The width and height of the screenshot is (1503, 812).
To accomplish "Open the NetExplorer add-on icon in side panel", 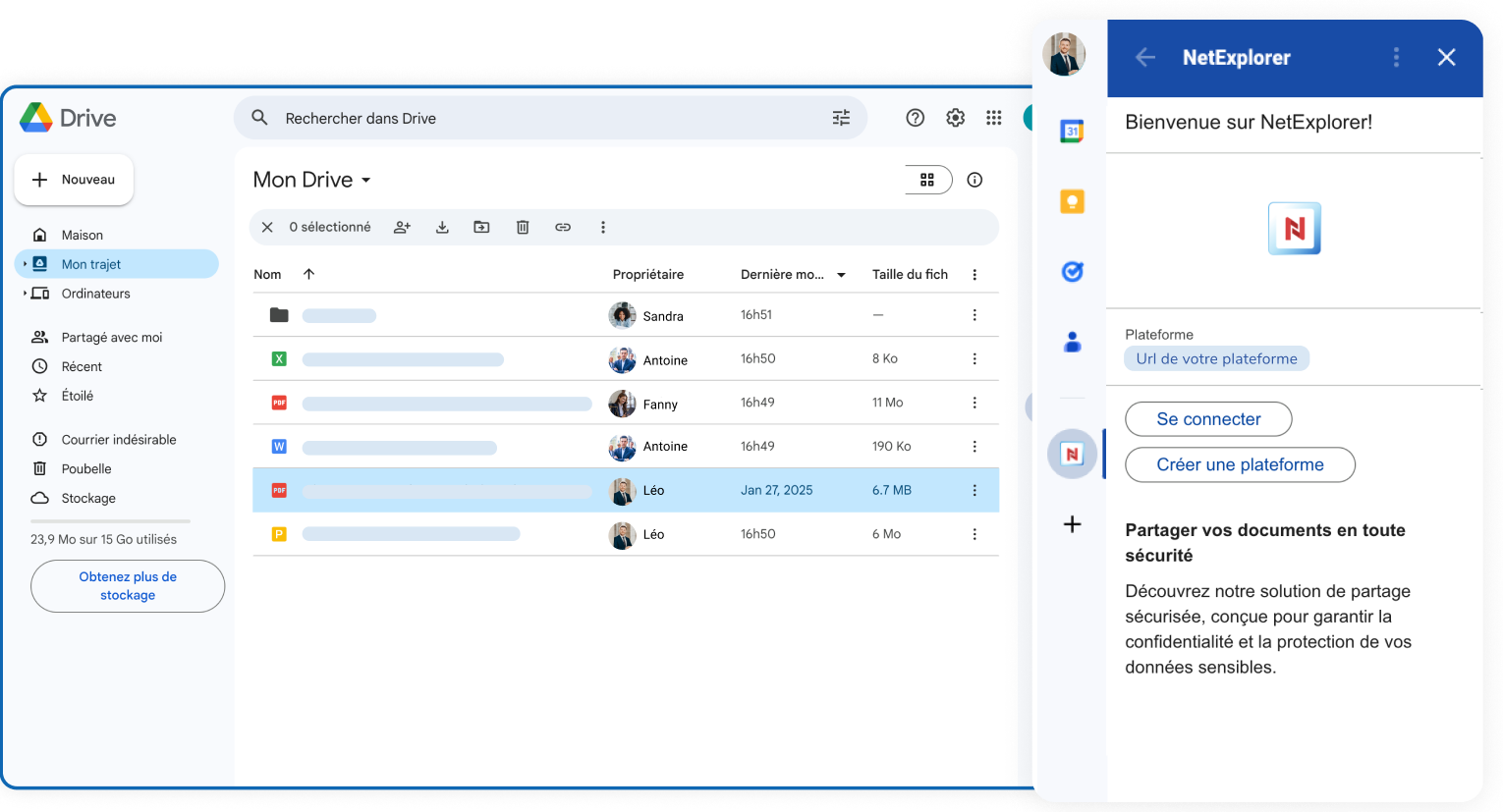I will coord(1072,454).
